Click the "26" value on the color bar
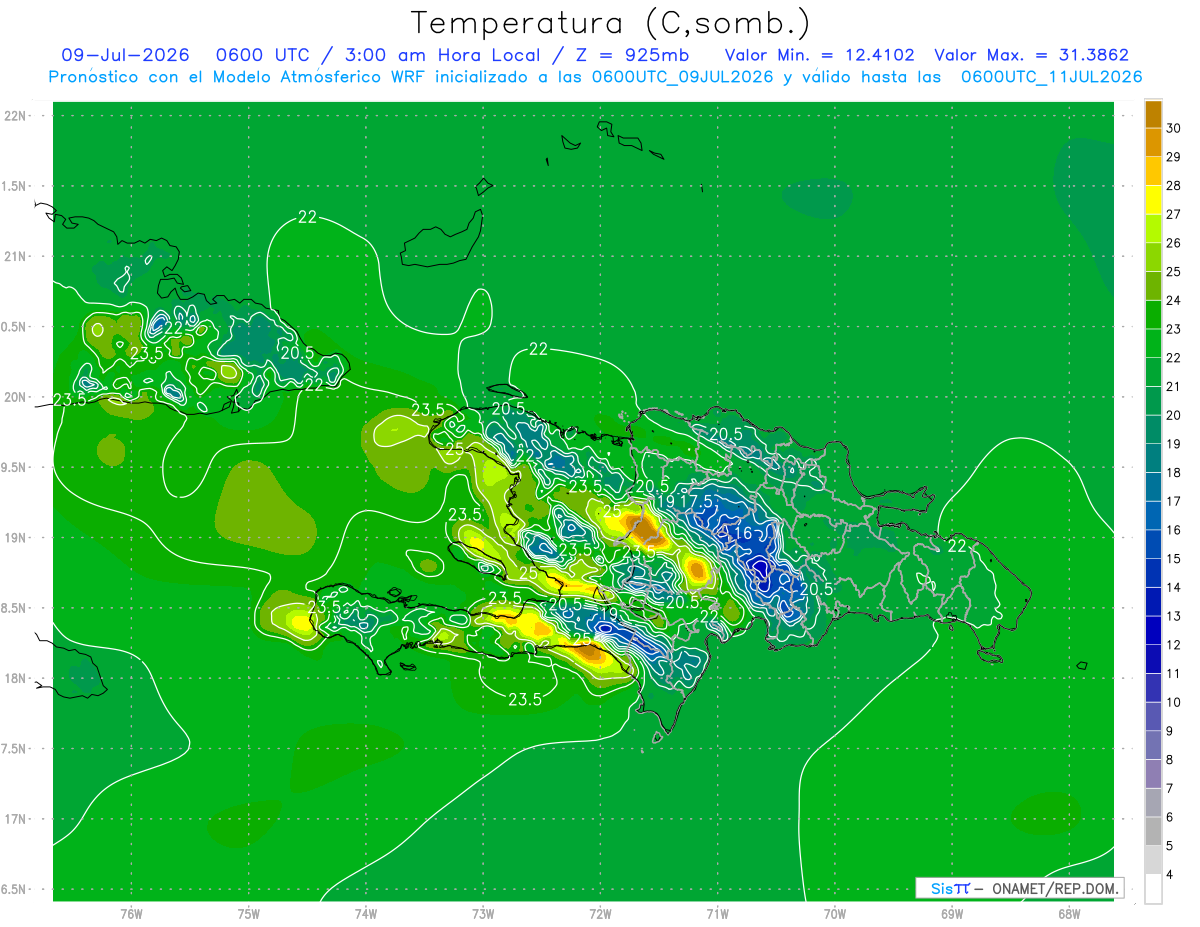Screen dimensions: 1200x927 (x=1174, y=243)
